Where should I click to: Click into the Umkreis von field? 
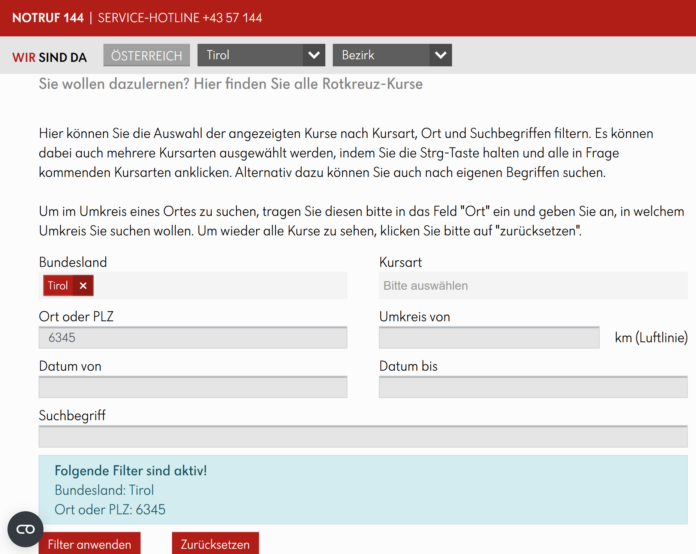point(488,338)
